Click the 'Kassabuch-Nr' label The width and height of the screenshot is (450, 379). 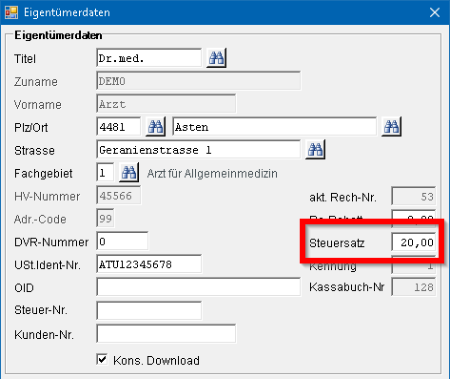tap(347, 287)
